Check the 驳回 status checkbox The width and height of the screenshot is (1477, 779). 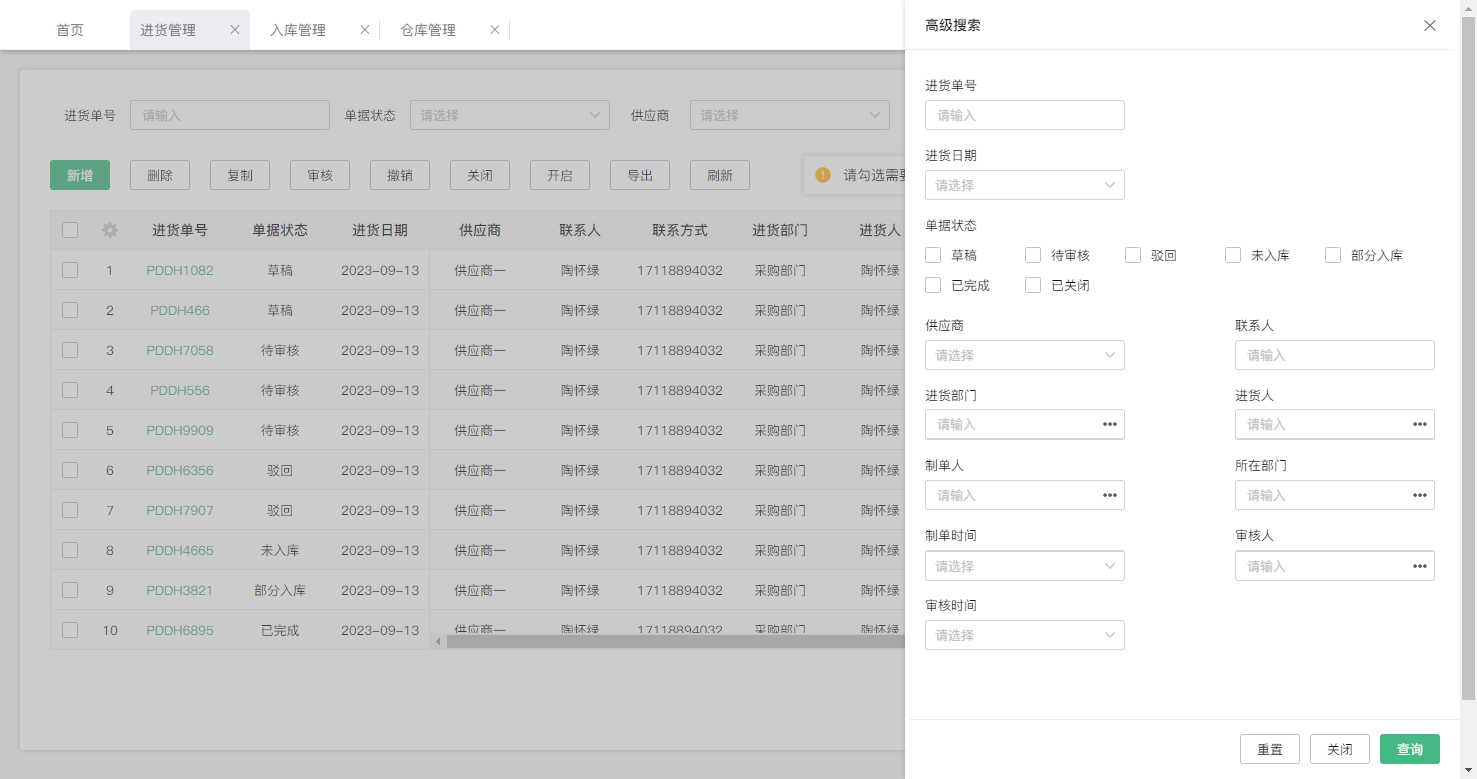1133,255
